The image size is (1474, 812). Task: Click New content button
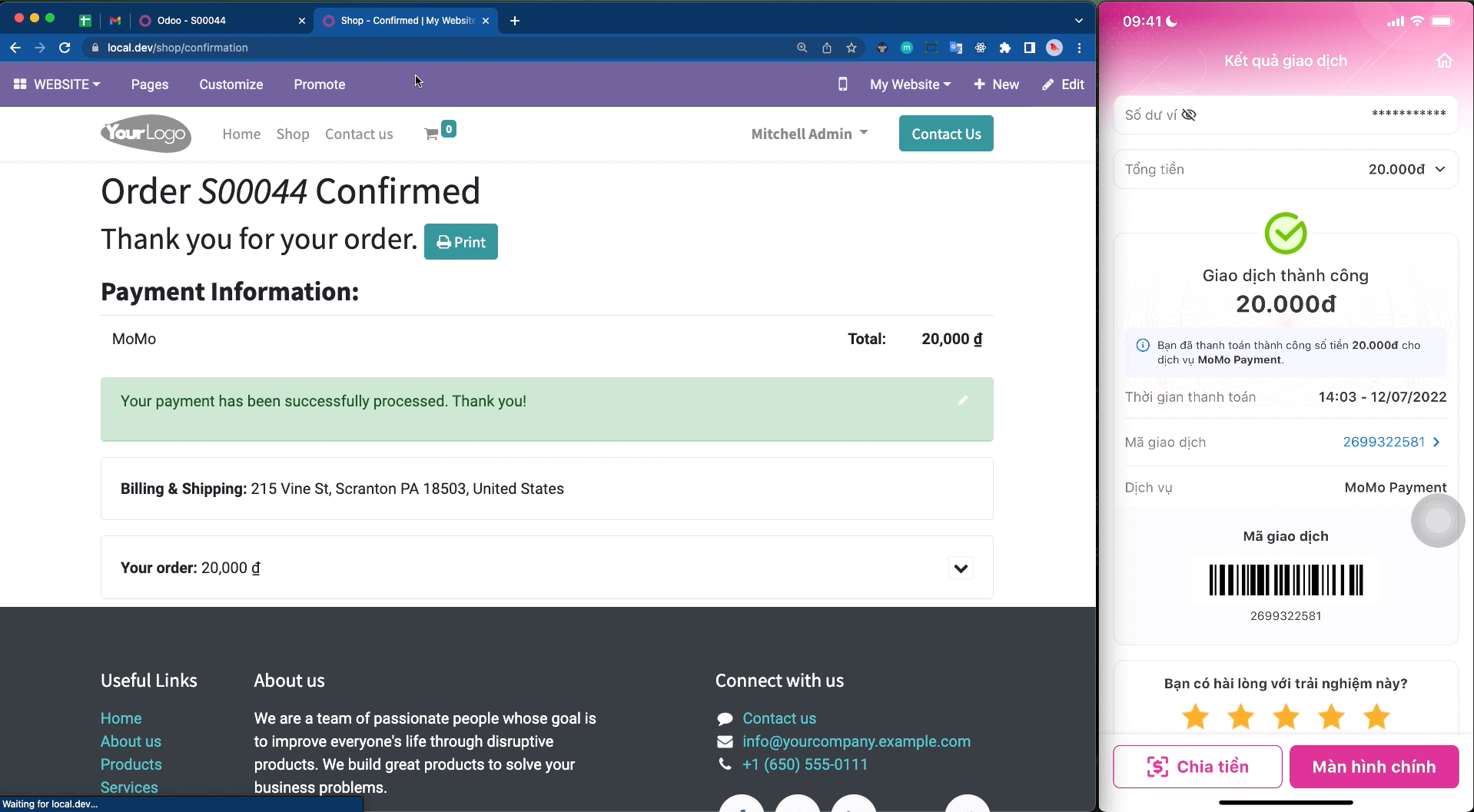click(996, 85)
